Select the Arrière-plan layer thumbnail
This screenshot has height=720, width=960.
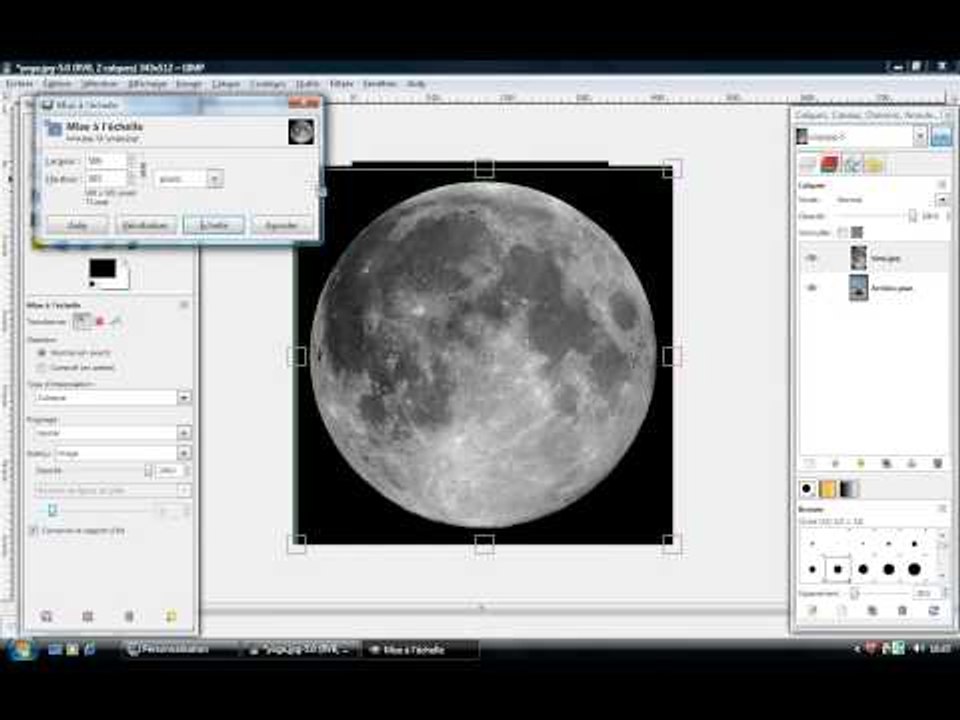[x=858, y=287]
